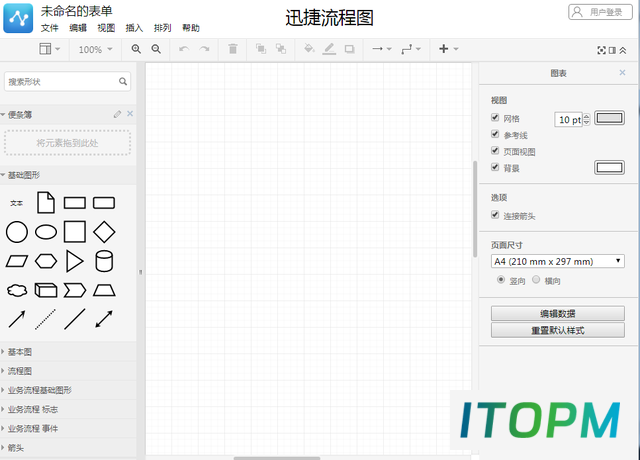Click the line color pencil icon
640x460 pixels.
pyautogui.click(x=329, y=49)
